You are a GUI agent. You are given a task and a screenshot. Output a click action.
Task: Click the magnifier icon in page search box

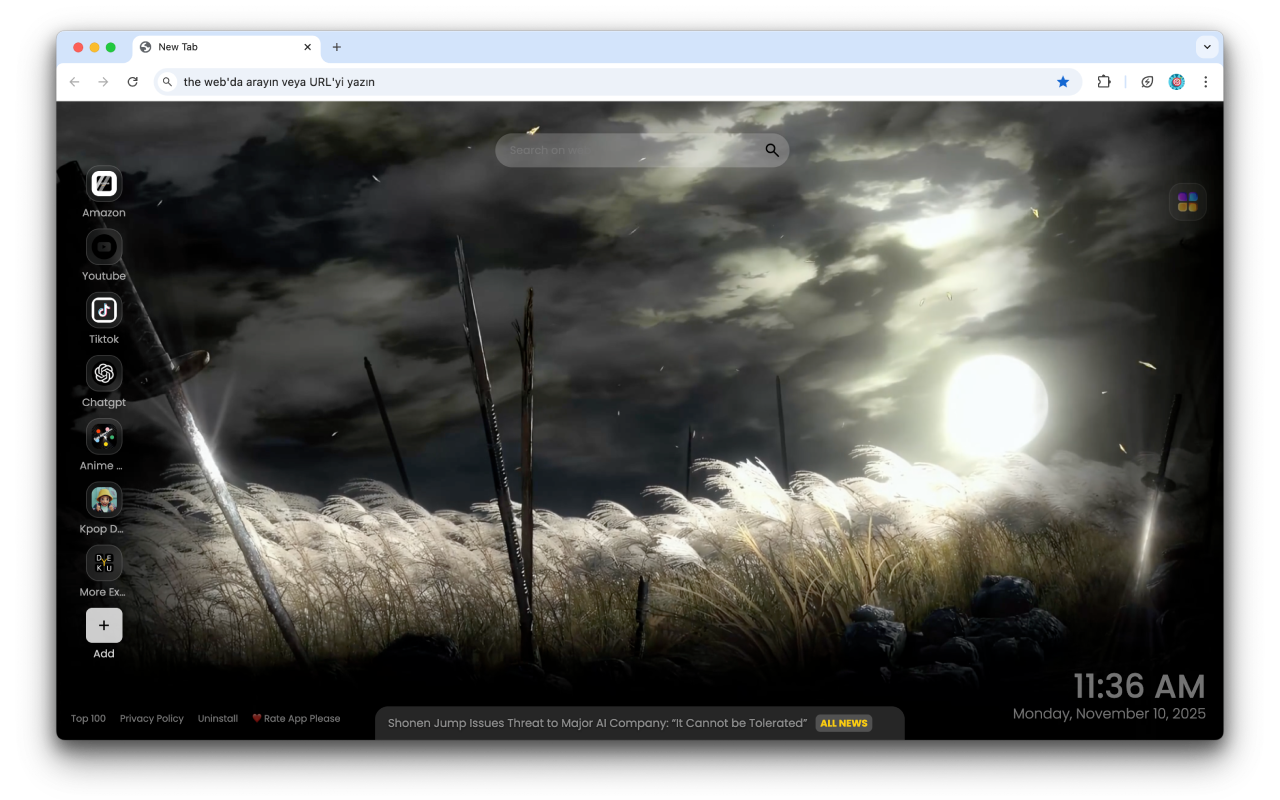coord(772,150)
